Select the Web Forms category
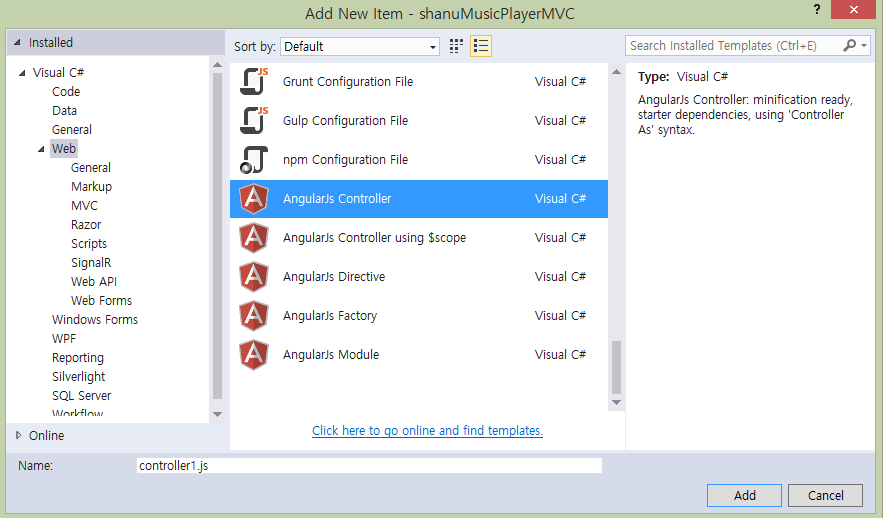Viewport: 883px width, 518px height. point(101,301)
